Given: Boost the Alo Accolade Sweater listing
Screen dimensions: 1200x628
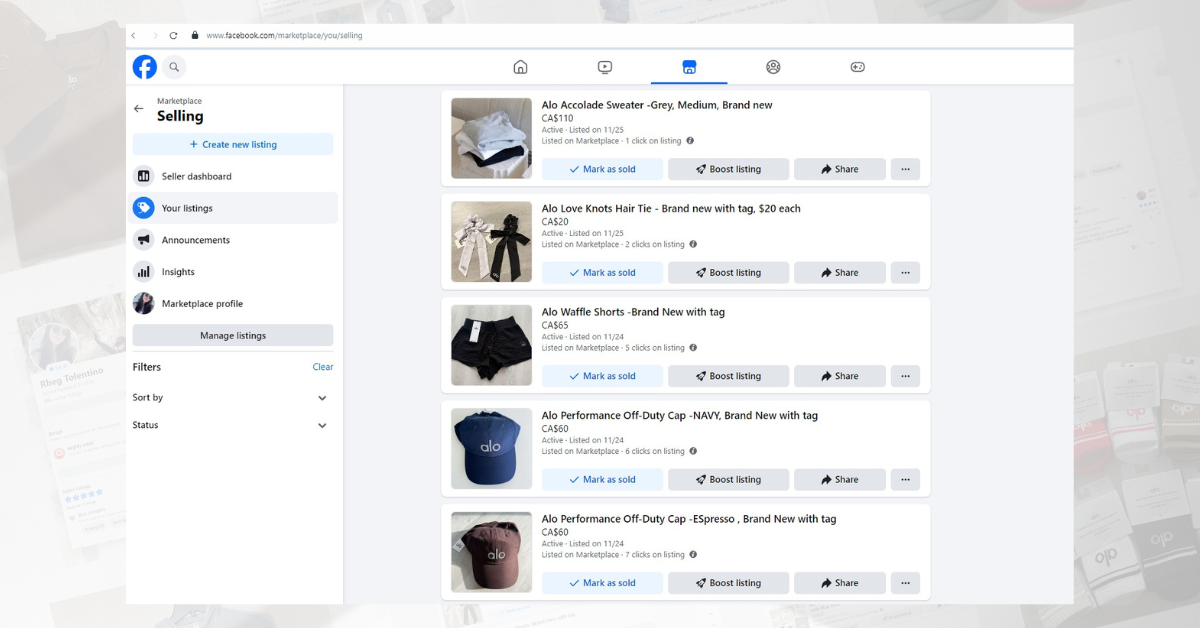Looking at the screenshot, I should point(728,169).
